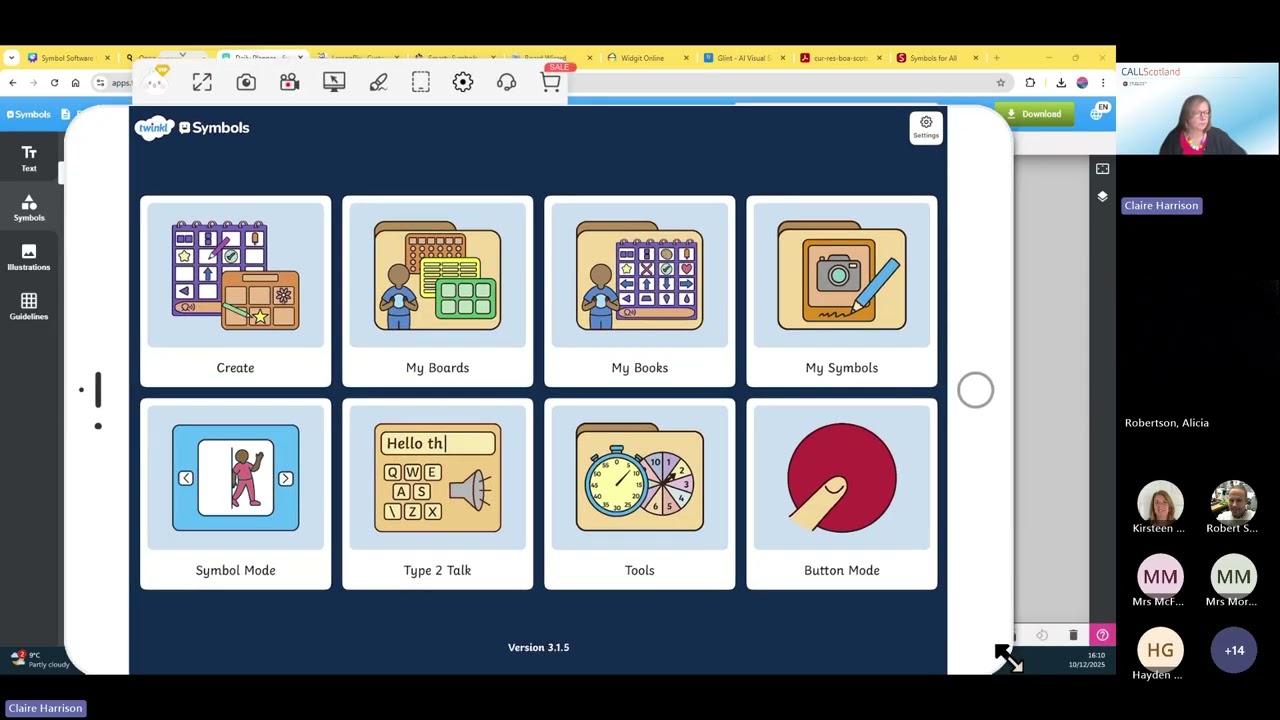Screen dimensions: 1280x720
Task: Click the headset support icon
Action: (506, 82)
